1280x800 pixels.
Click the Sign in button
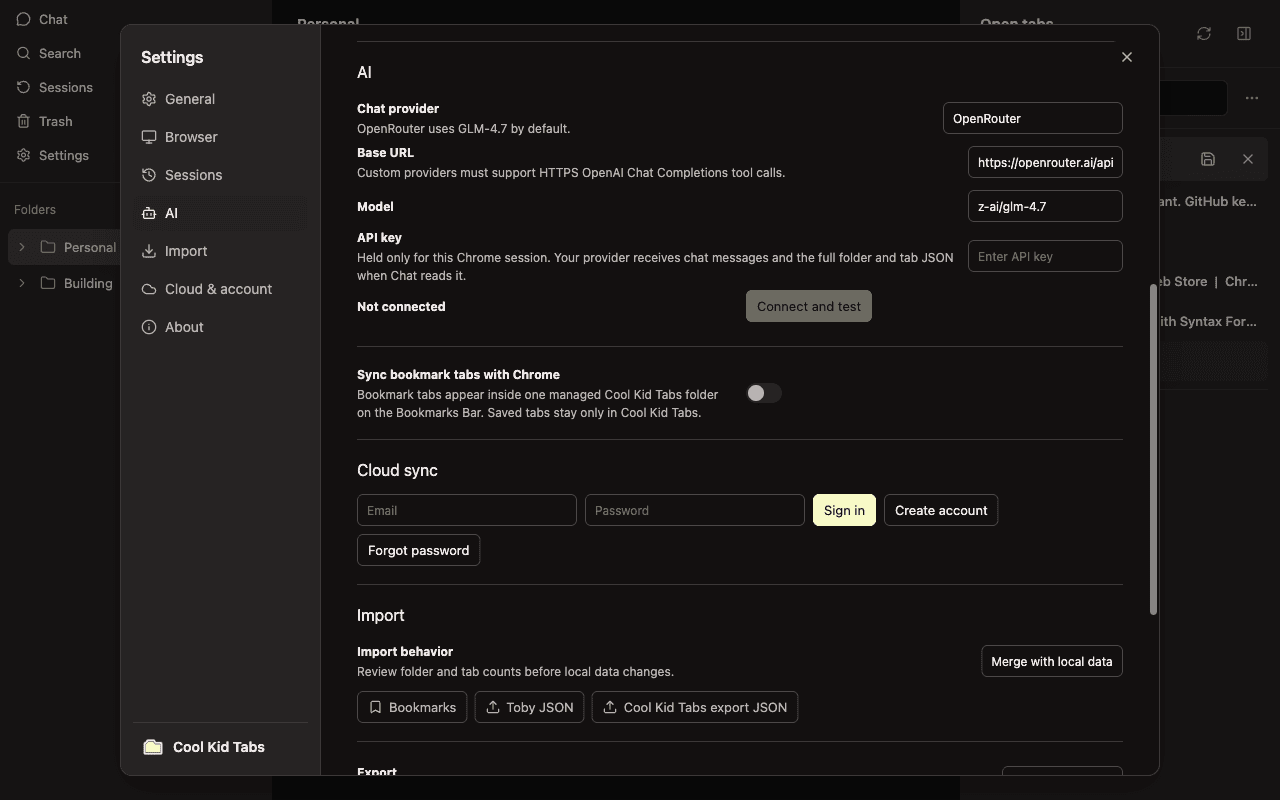coord(844,510)
